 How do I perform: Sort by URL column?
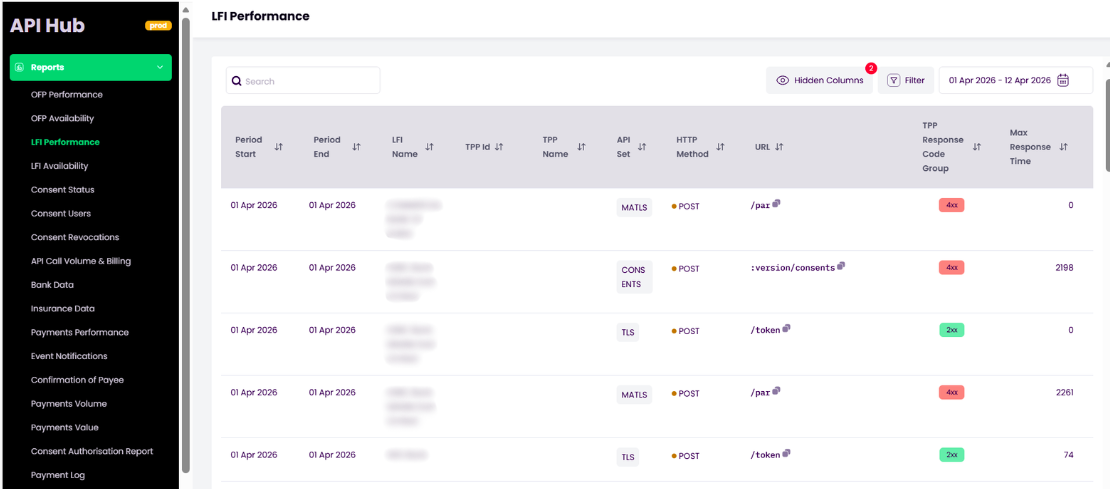(779, 147)
